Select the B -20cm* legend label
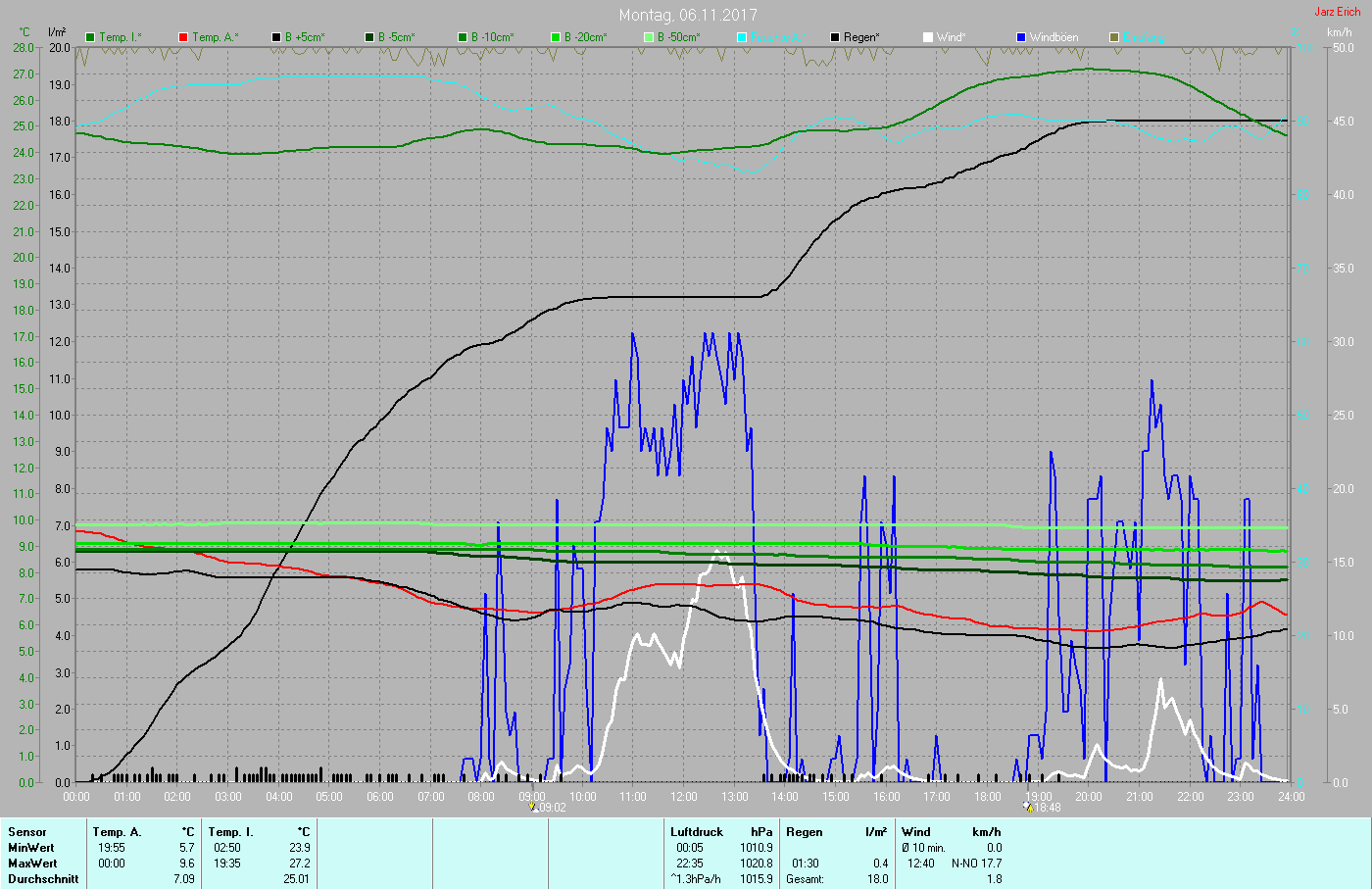 pyautogui.click(x=586, y=37)
